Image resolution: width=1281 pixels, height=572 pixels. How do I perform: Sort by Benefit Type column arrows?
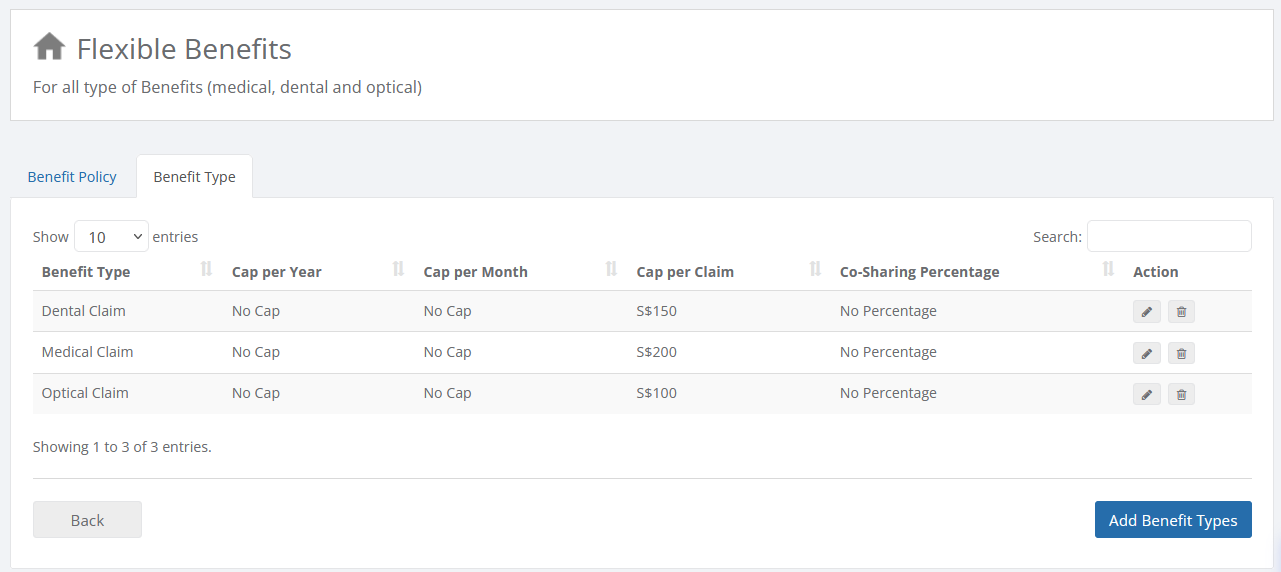point(206,269)
